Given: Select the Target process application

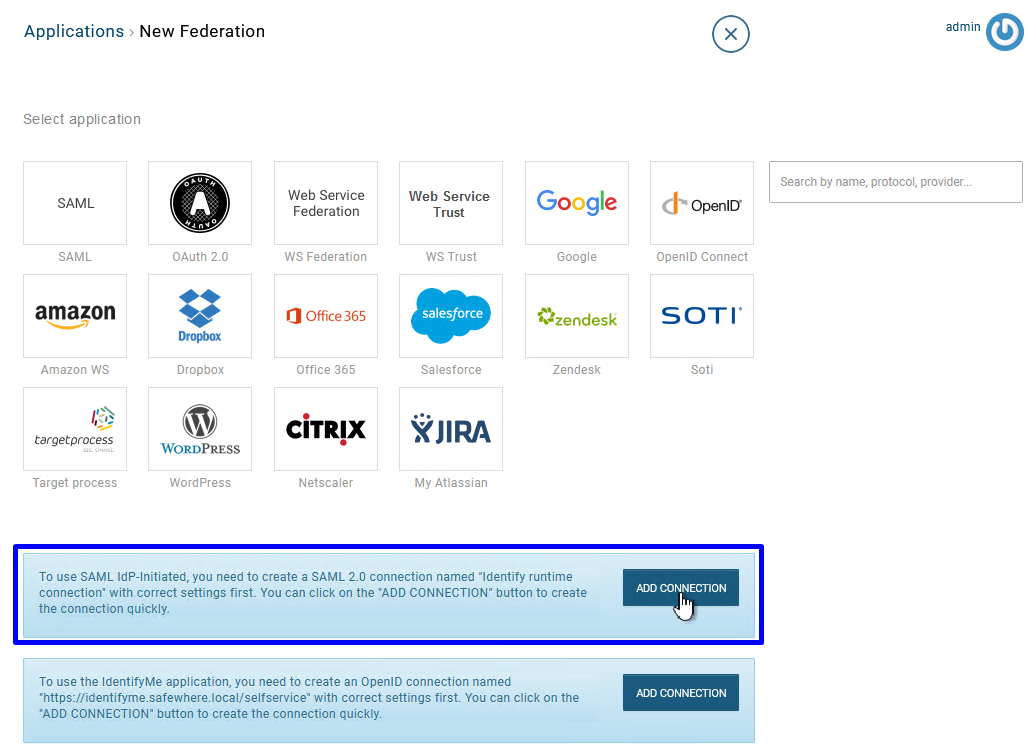Looking at the screenshot, I should click(75, 429).
